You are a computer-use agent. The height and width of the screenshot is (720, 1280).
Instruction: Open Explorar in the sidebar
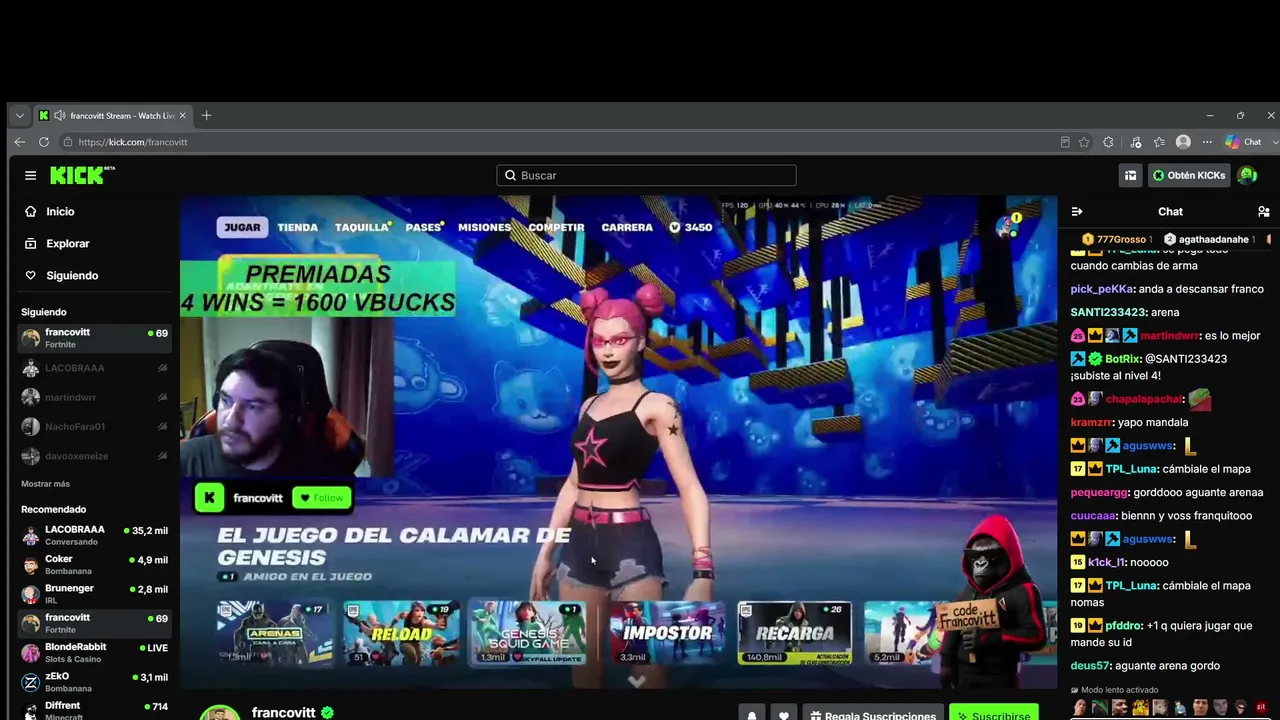[x=67, y=244]
